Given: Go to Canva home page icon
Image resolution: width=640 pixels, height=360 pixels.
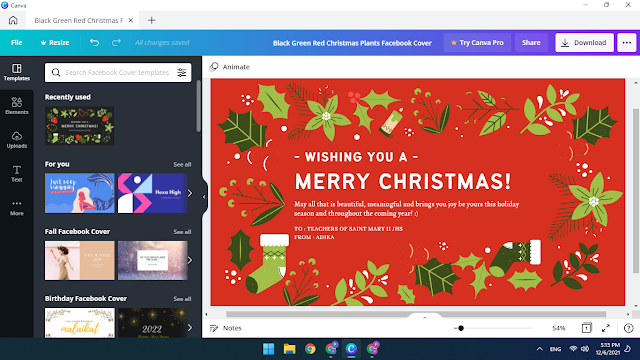Looking at the screenshot, I should (13, 20).
